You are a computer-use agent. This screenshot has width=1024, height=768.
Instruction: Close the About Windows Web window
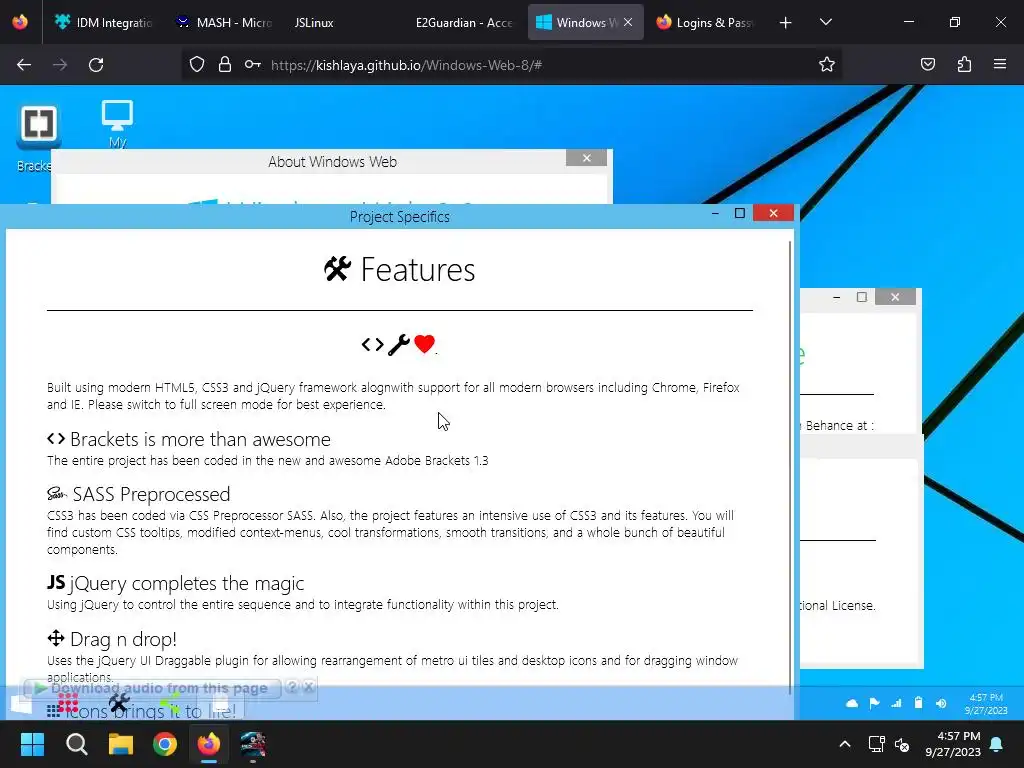[586, 158]
